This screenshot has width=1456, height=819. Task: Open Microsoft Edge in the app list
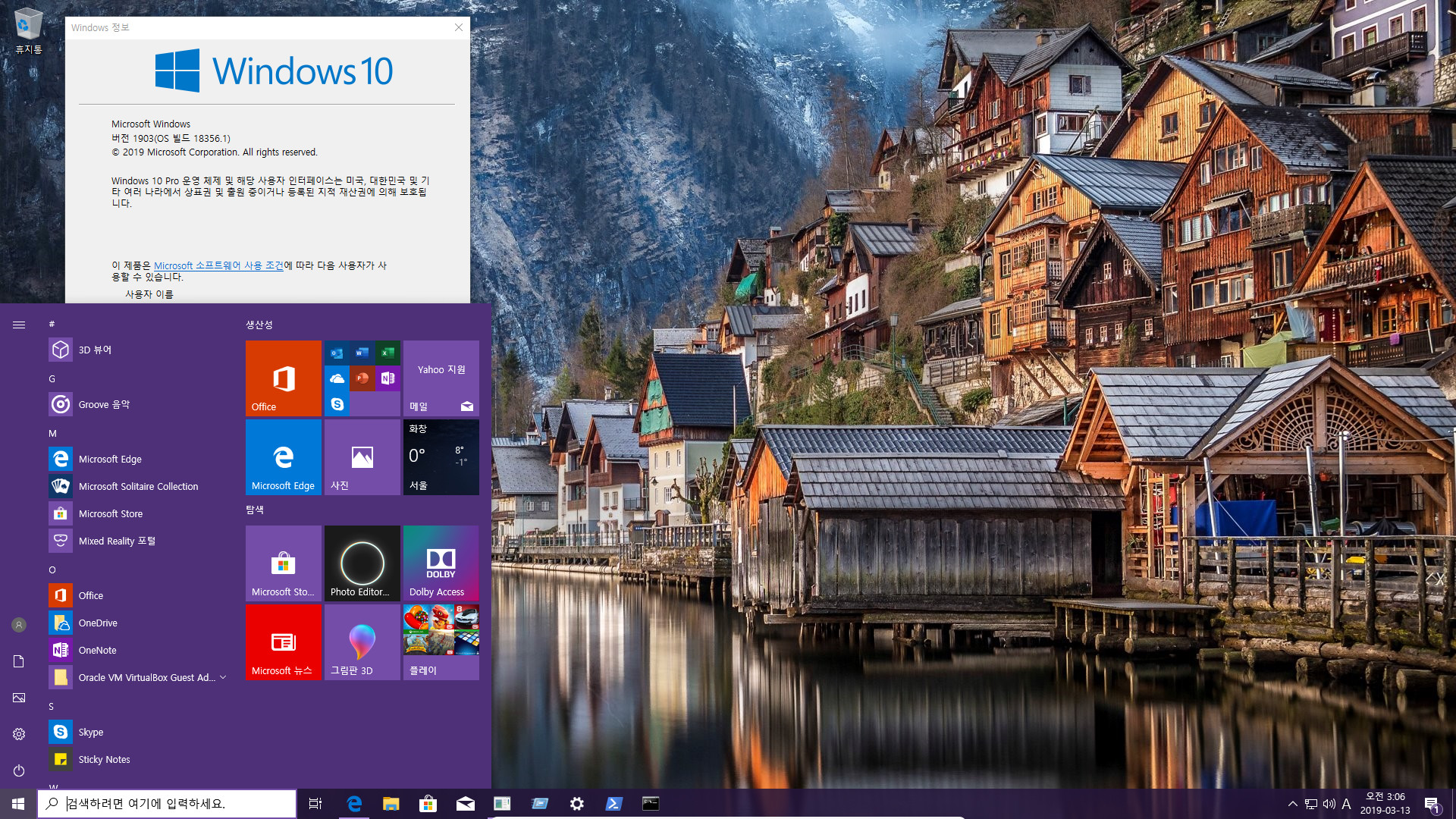click(x=136, y=459)
